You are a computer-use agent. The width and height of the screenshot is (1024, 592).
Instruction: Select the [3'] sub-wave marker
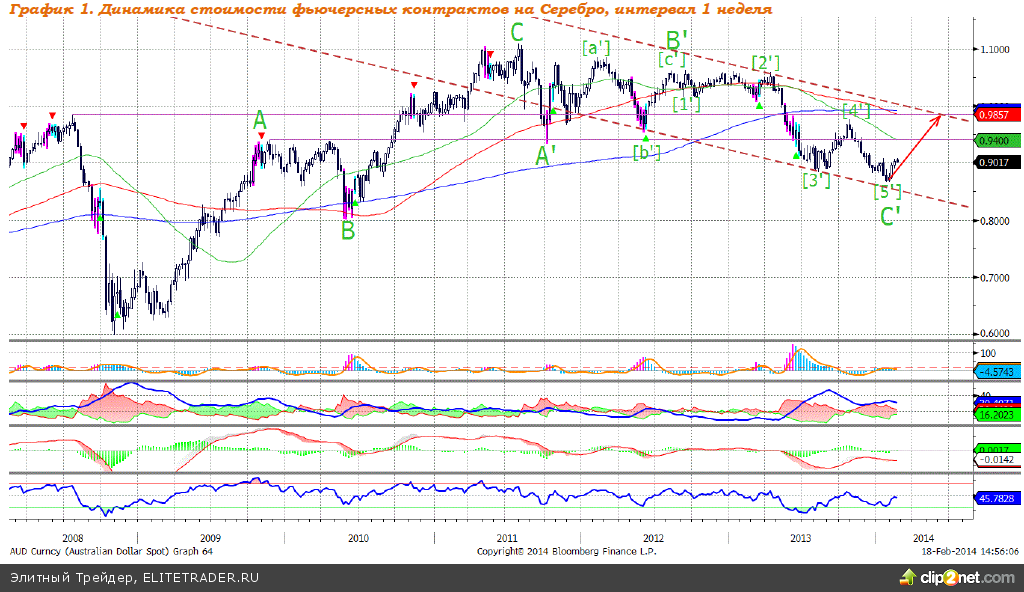816,180
